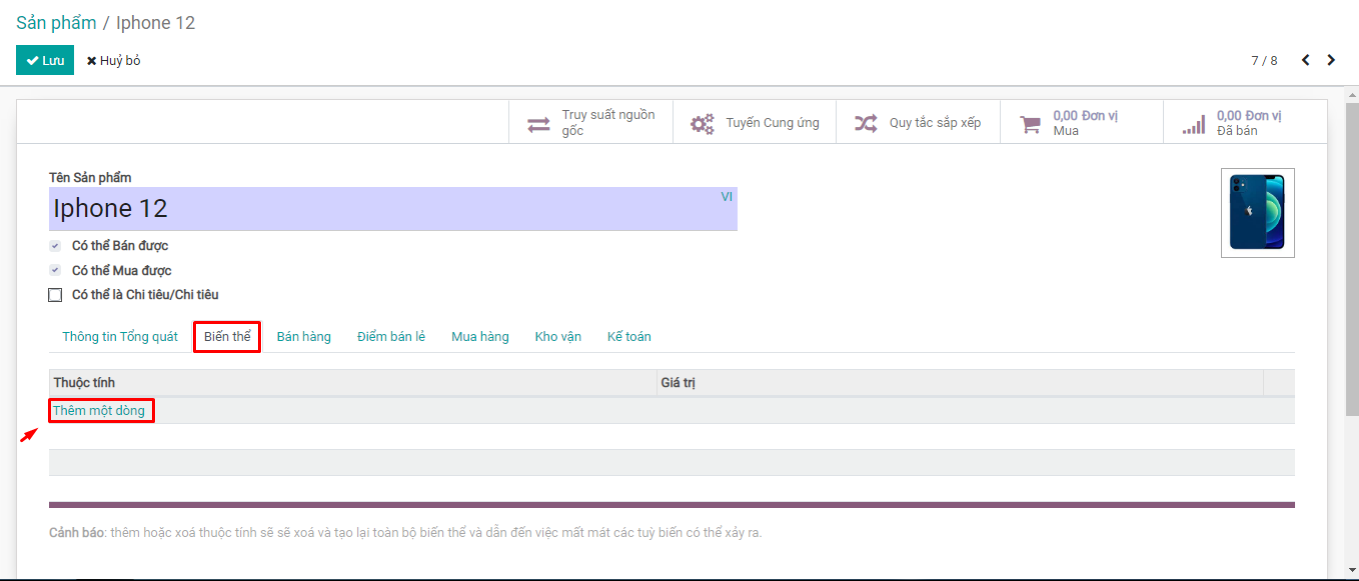Screen dimensions: 1359x581
Task: Click the pager counter 7 / 8
Action: coord(1264,60)
